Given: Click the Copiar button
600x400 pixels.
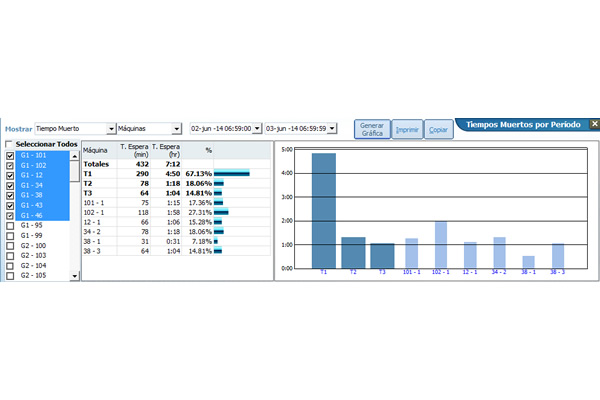Looking at the screenshot, I should [438, 130].
